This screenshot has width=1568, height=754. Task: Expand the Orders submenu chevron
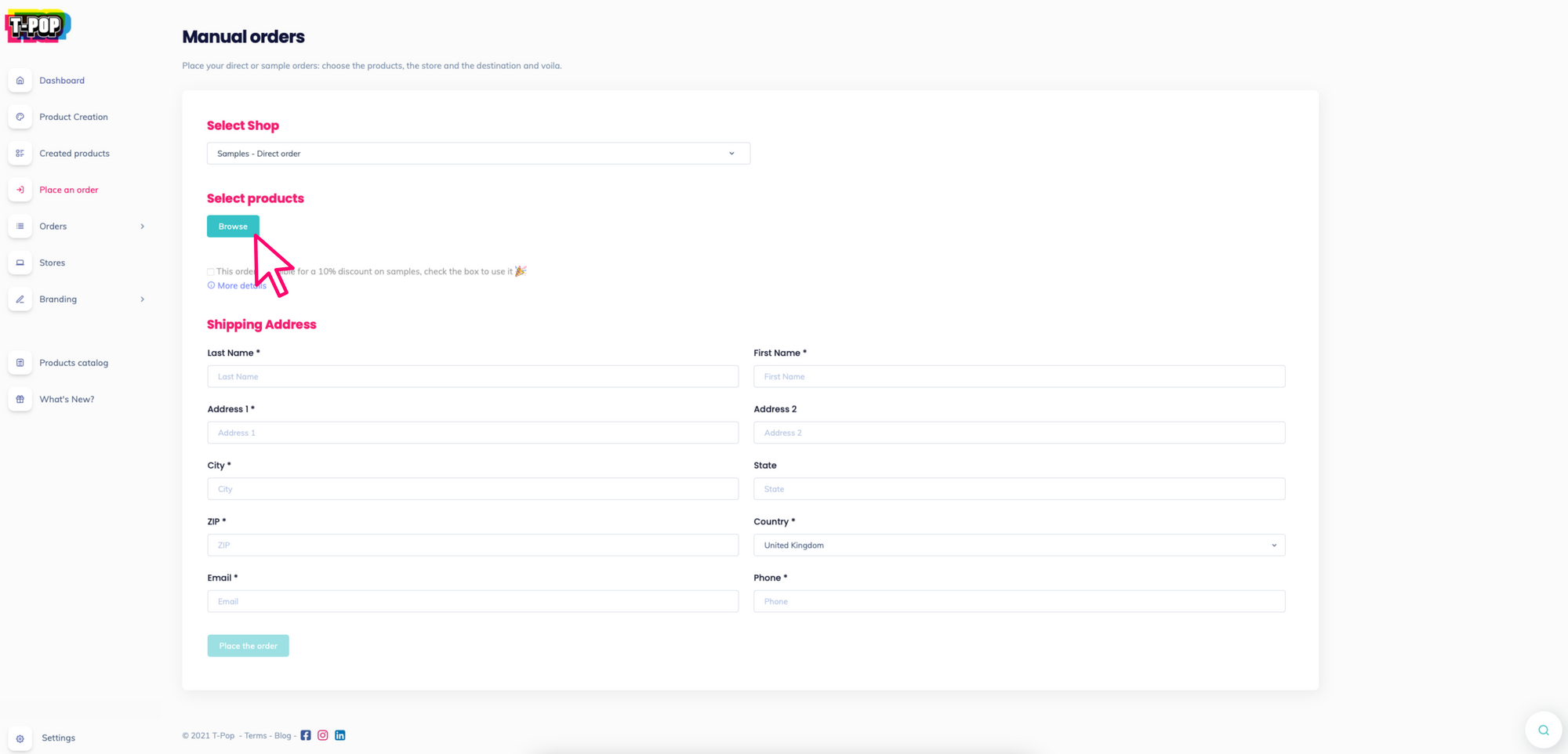[142, 227]
